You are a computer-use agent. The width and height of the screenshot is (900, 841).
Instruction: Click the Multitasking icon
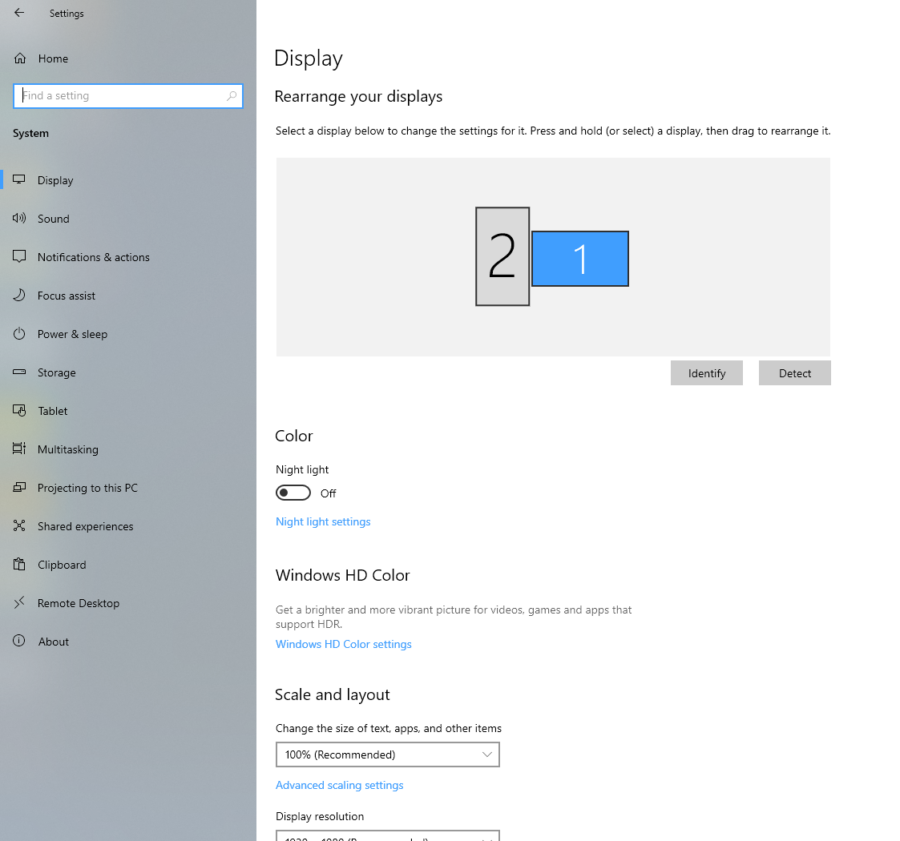(20, 449)
